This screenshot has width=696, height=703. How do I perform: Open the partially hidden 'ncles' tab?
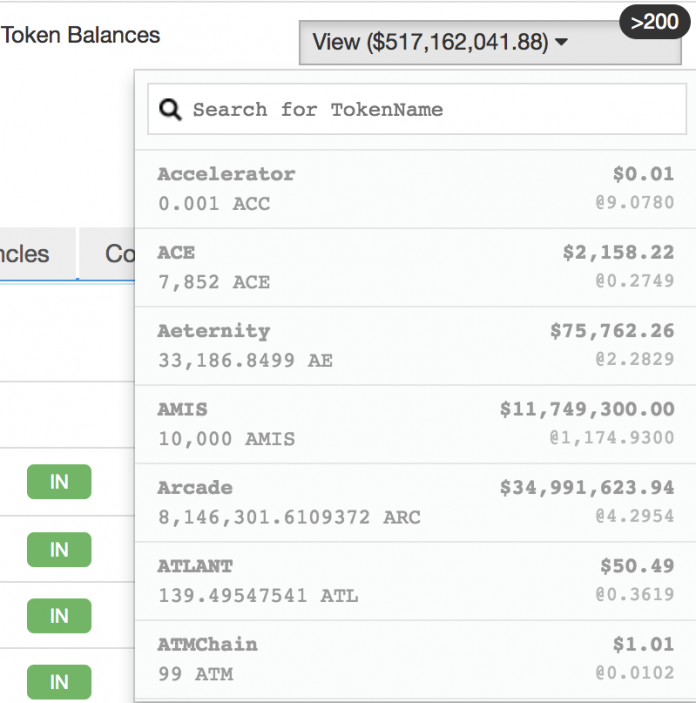tap(38, 254)
